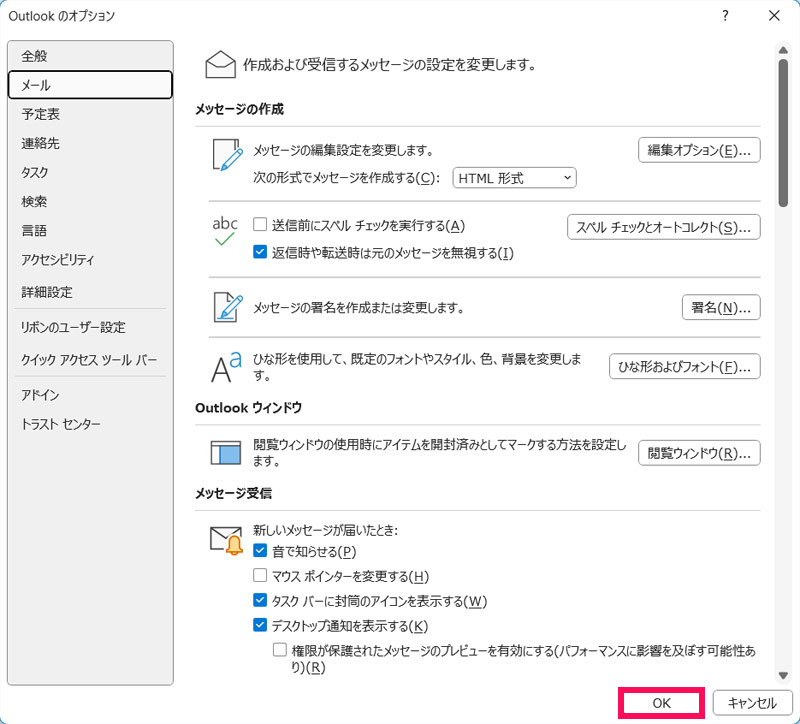Open the HTML 形式 message format dropdown
800x724 pixels.
click(514, 178)
